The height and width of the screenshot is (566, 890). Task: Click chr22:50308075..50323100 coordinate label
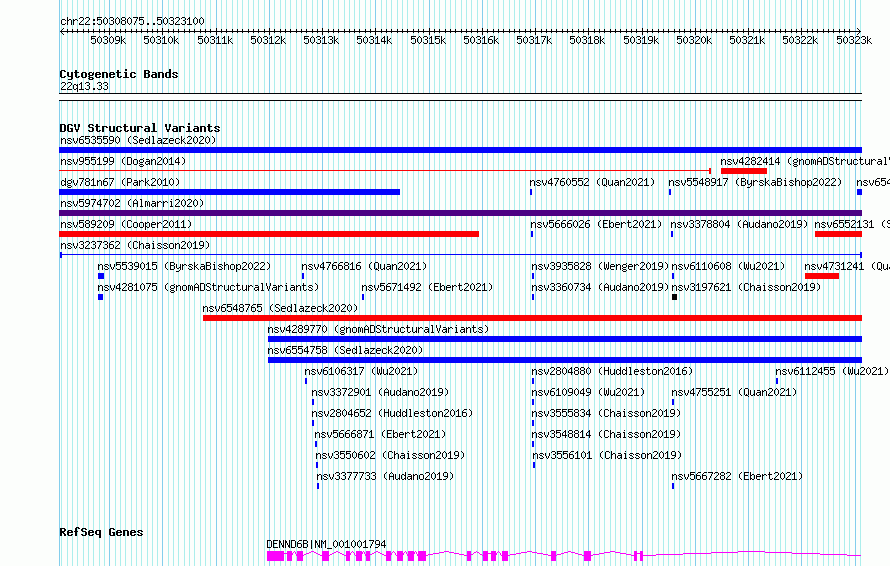[132, 22]
